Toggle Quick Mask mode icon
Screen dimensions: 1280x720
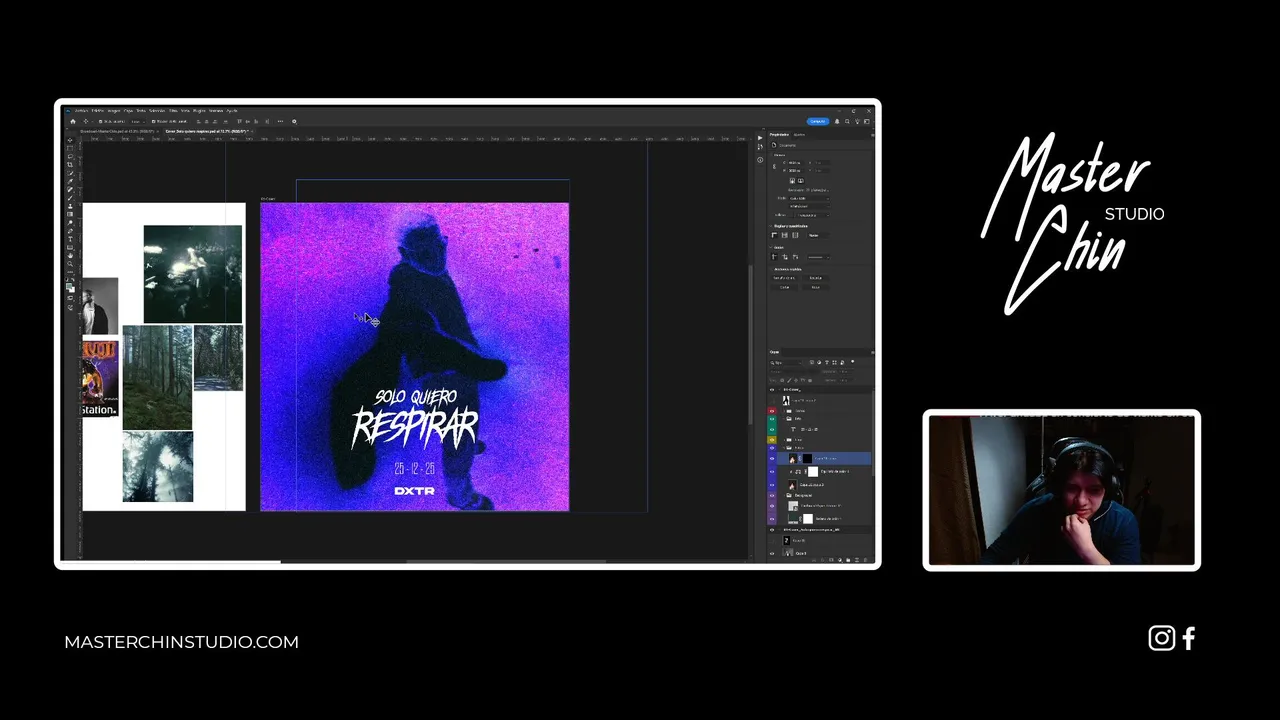pos(70,298)
